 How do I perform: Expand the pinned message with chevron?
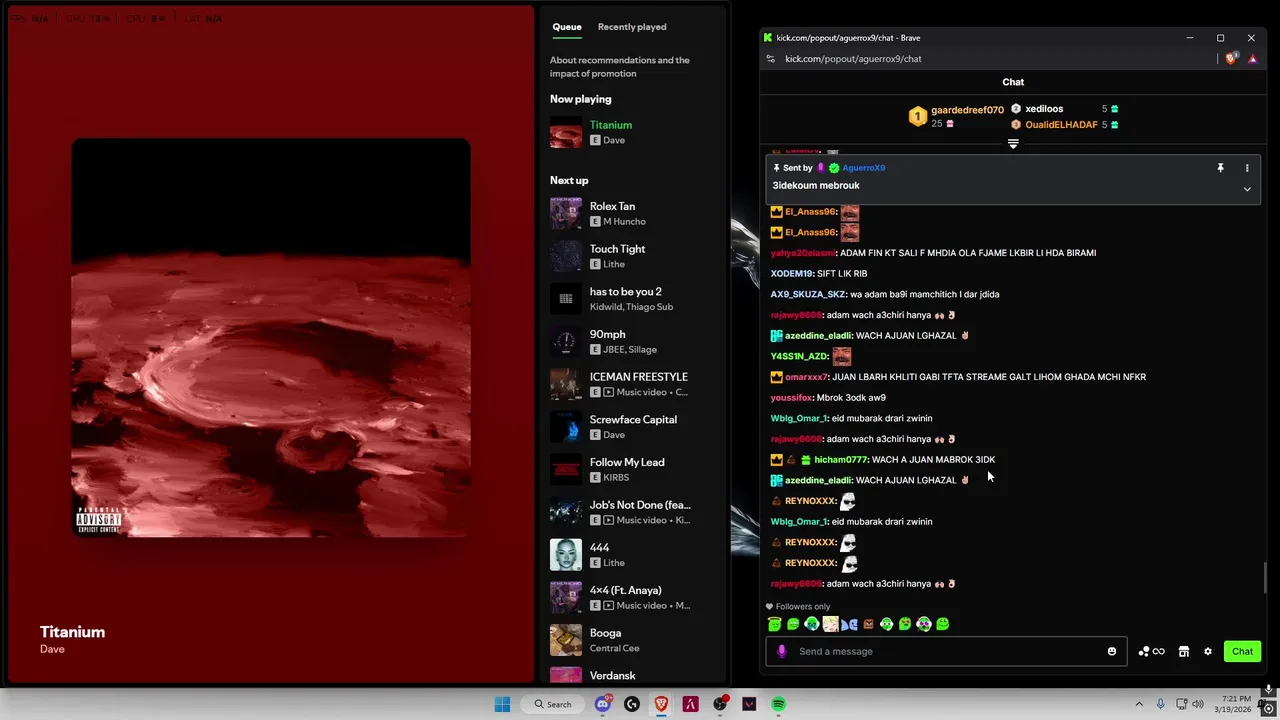1247,189
